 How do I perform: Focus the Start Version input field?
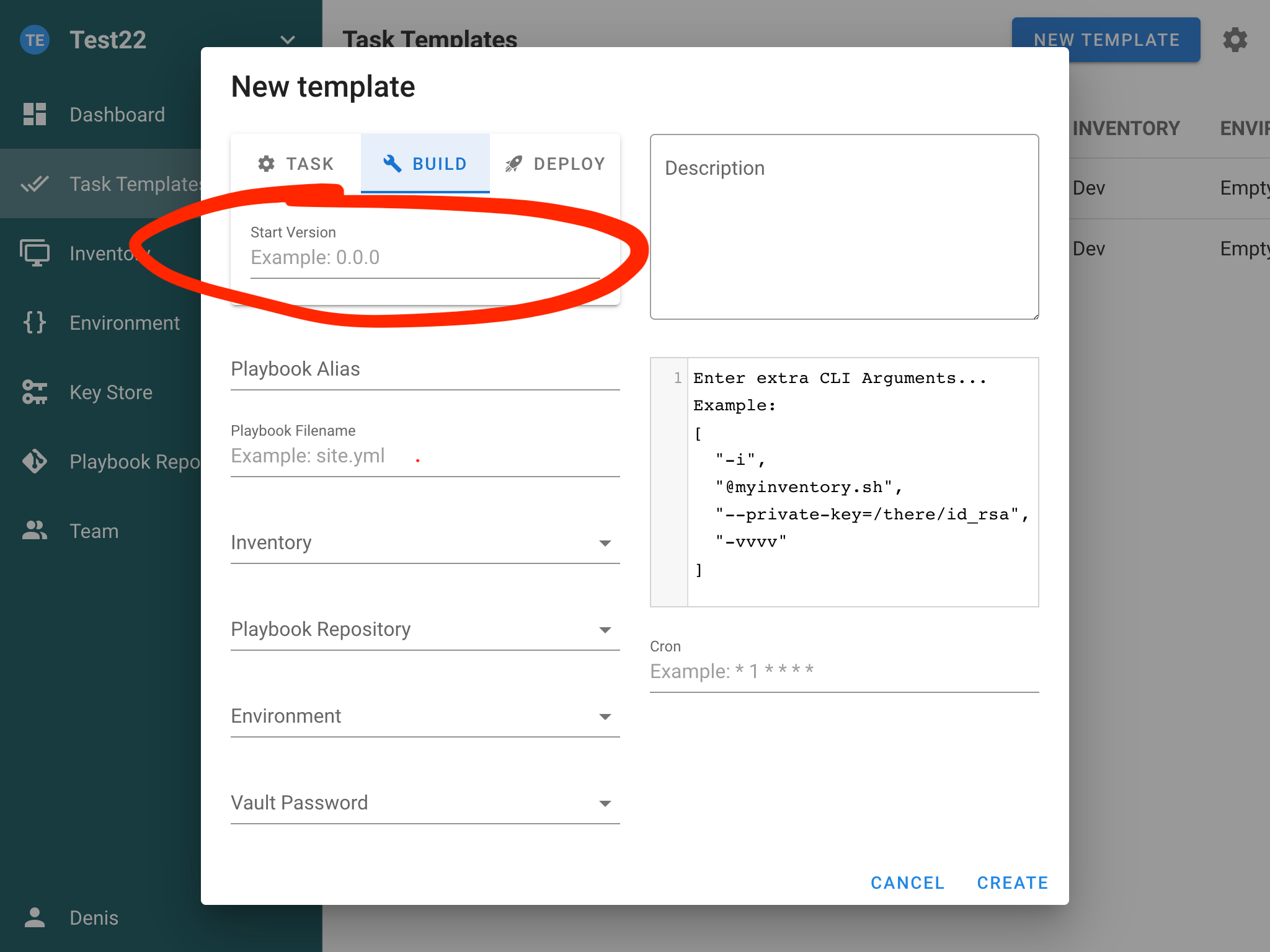425,258
